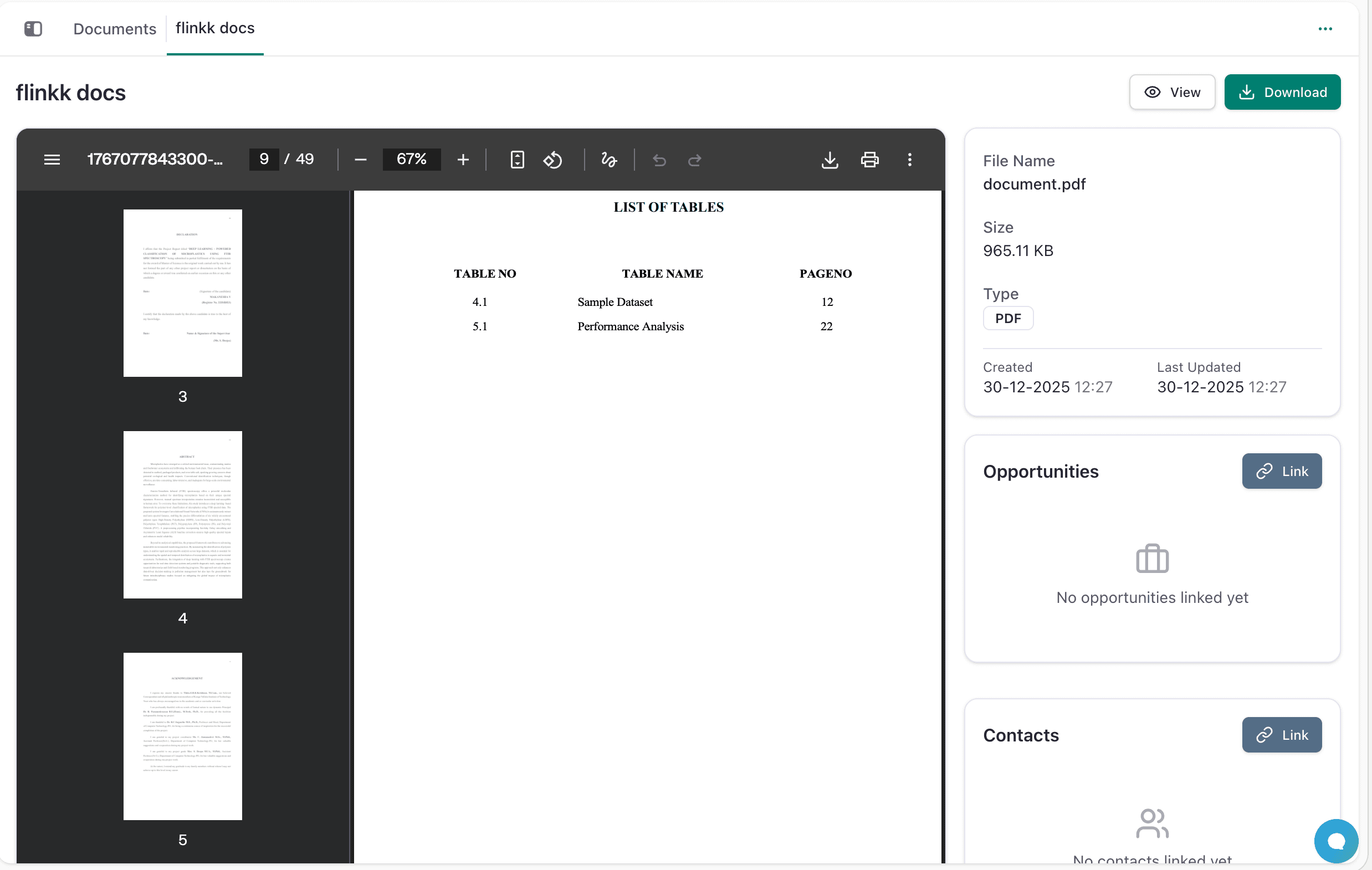Zoom in with the plus icon
1372x870 pixels.
pos(463,160)
